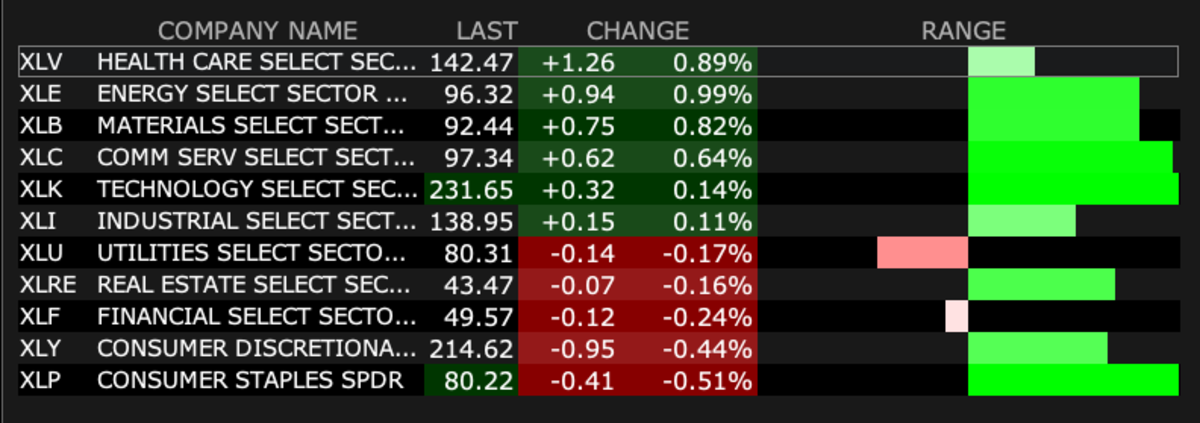Sort by the COMPANY NAME column header

(x=257, y=31)
